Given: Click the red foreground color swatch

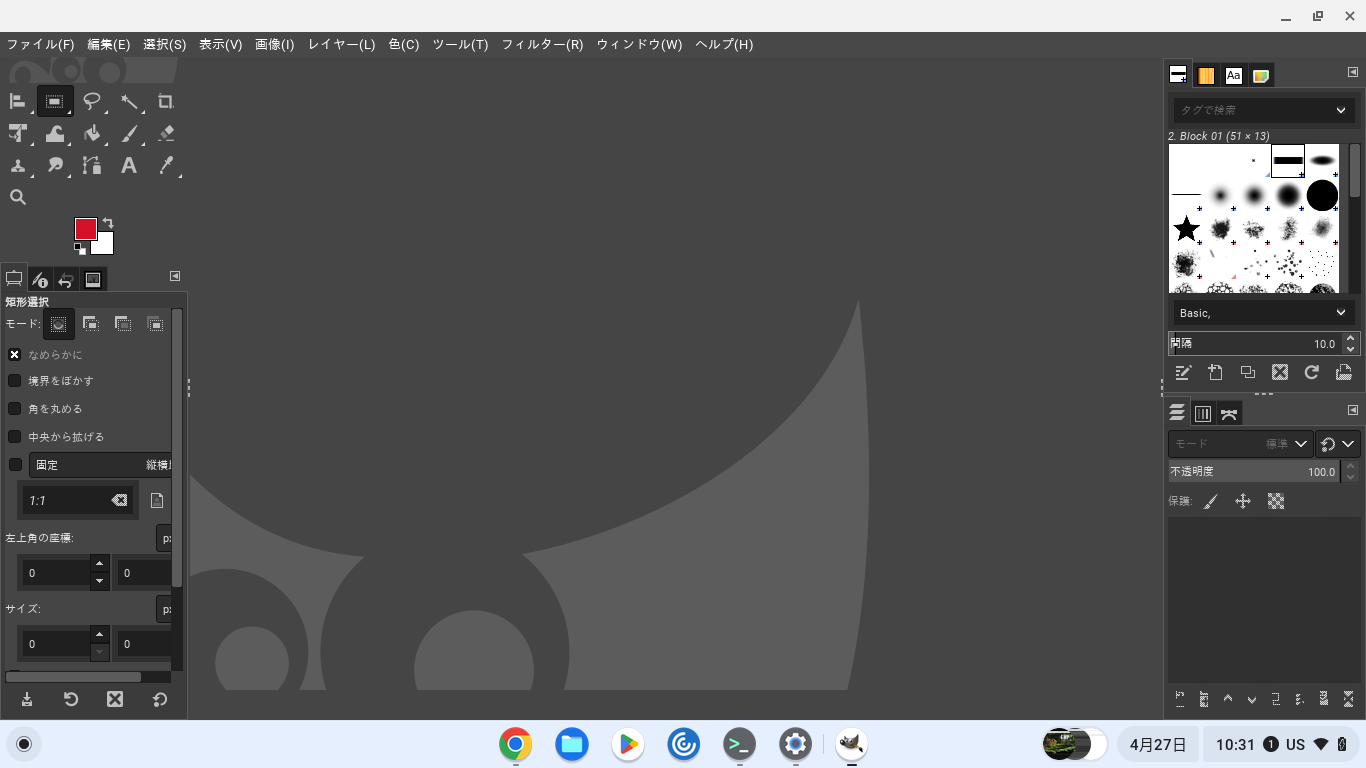Looking at the screenshot, I should tap(85, 229).
